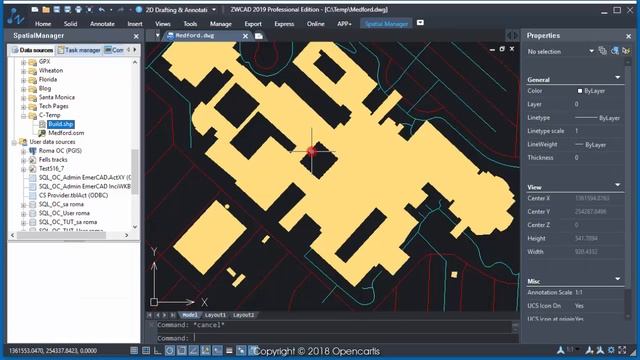This screenshot has width=640, height=360.
Task: Switch to the Task manager tab
Action: point(79,50)
